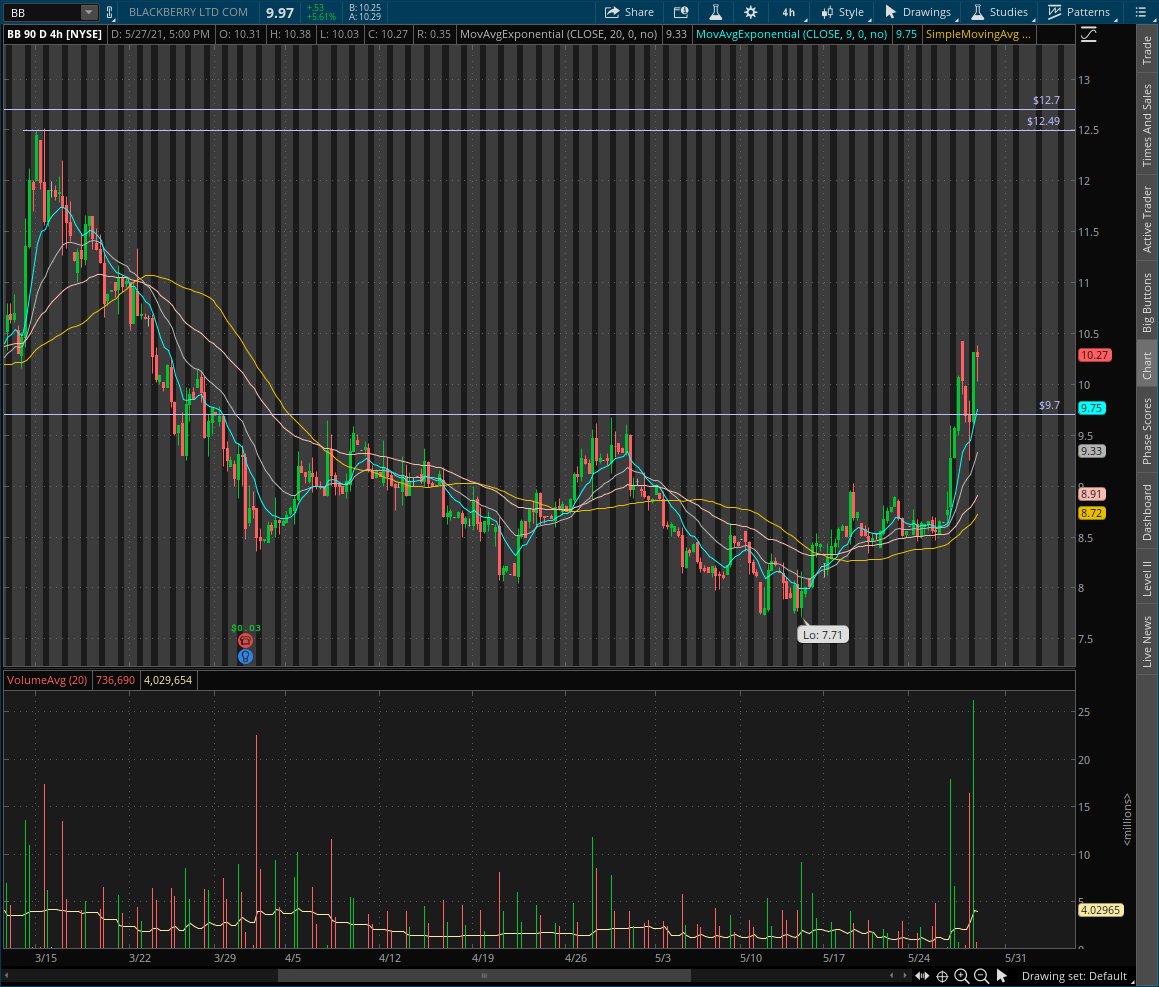Click the Share icon in toolbar
This screenshot has width=1159, height=987.
[x=629, y=12]
